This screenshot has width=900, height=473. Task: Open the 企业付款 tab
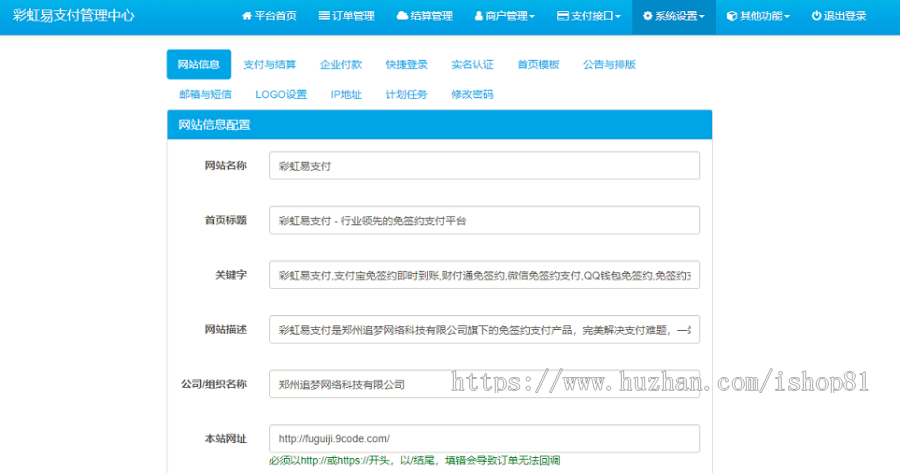point(341,64)
